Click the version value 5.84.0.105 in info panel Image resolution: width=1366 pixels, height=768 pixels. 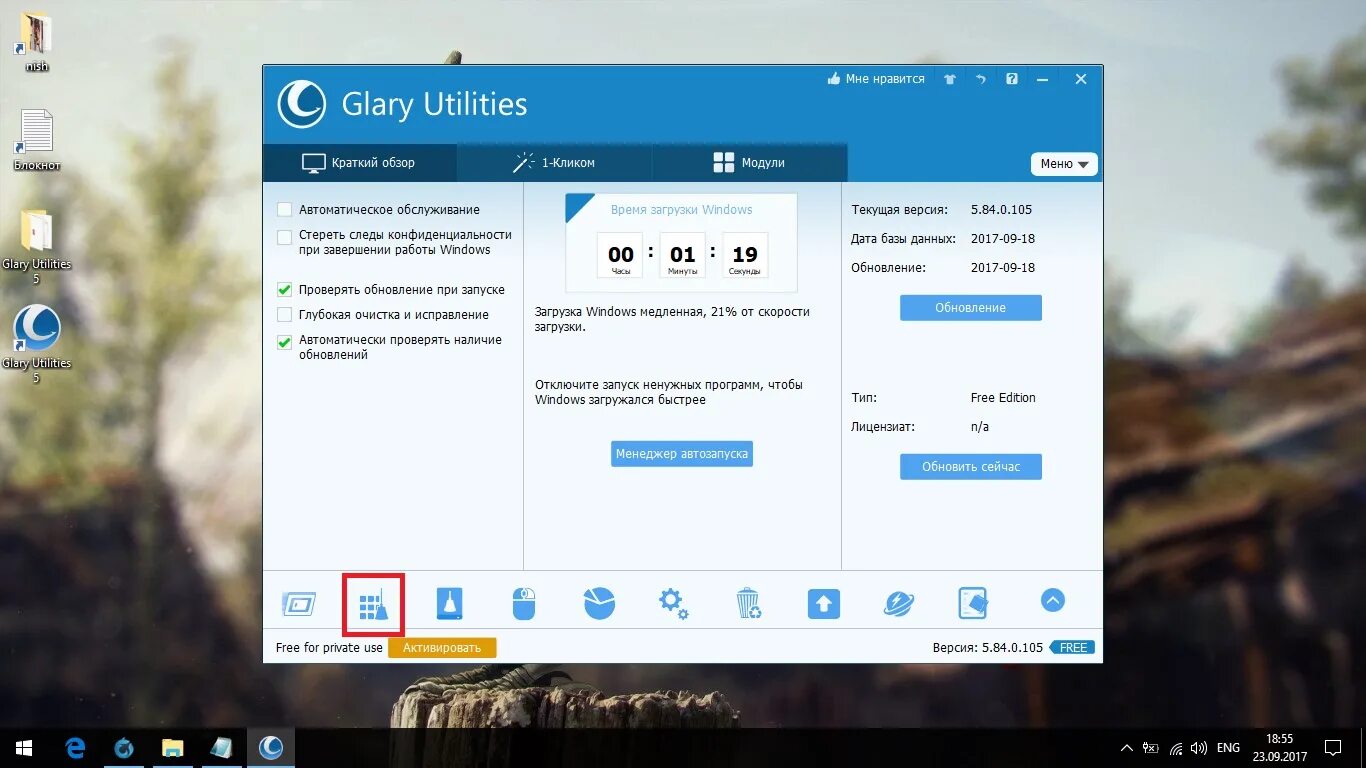1001,210
